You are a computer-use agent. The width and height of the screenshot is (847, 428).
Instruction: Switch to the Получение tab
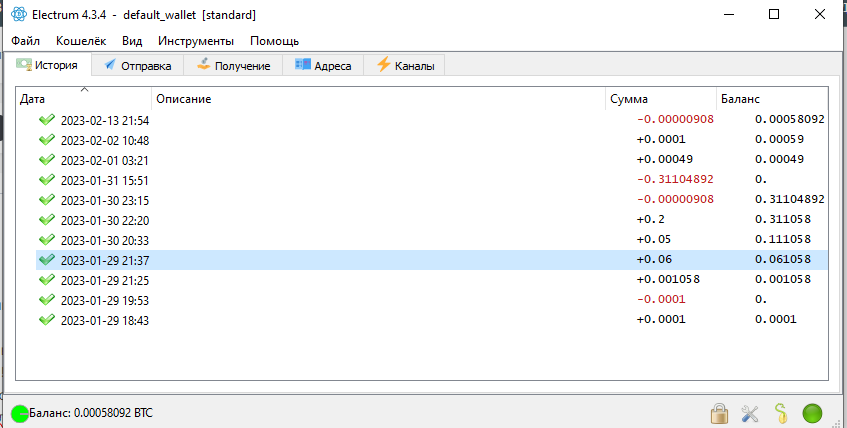point(233,65)
